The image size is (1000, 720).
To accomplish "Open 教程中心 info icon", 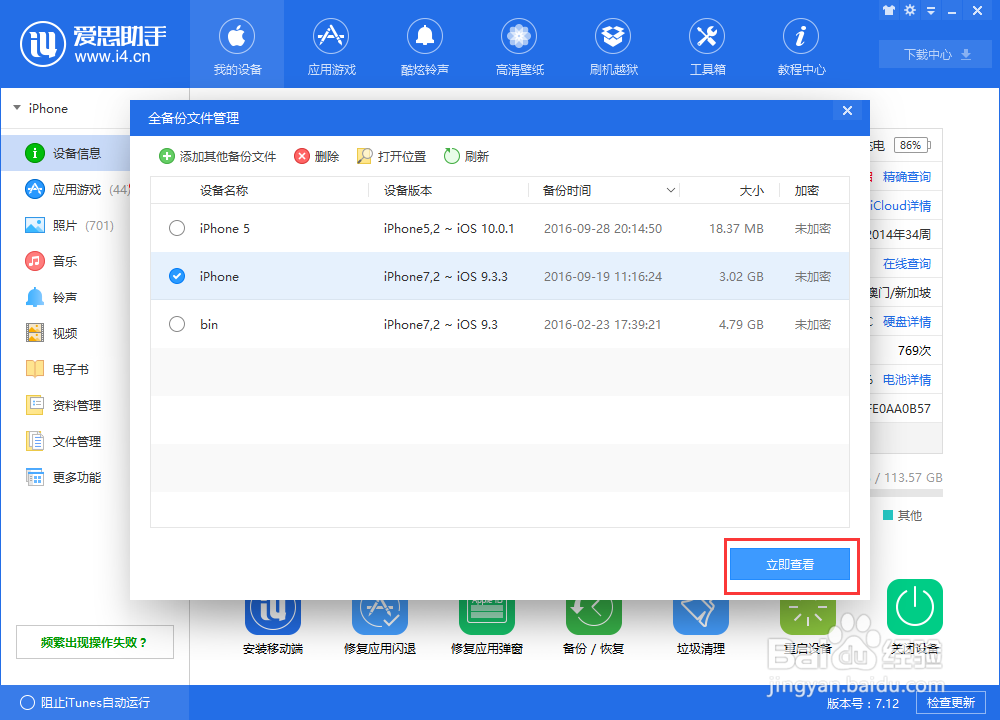I will click(x=801, y=36).
